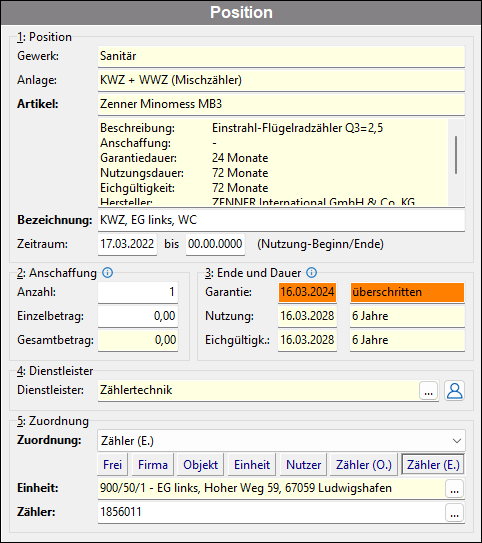Image resolution: width=482 pixels, height=543 pixels.
Task: Switch assignment to Nutzer
Action: point(303,464)
